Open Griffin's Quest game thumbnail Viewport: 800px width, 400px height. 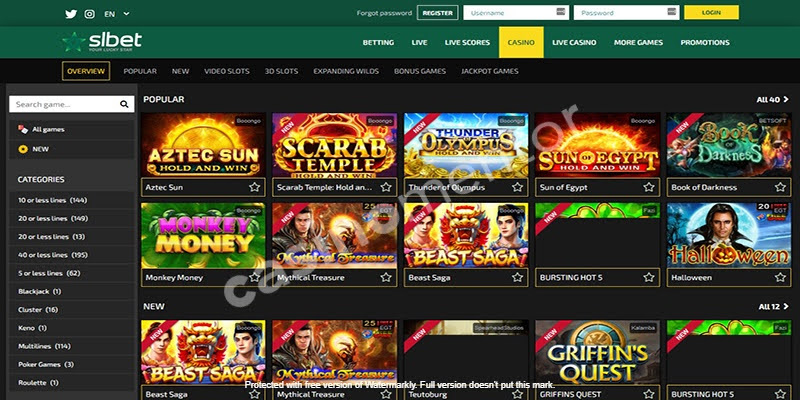597,353
